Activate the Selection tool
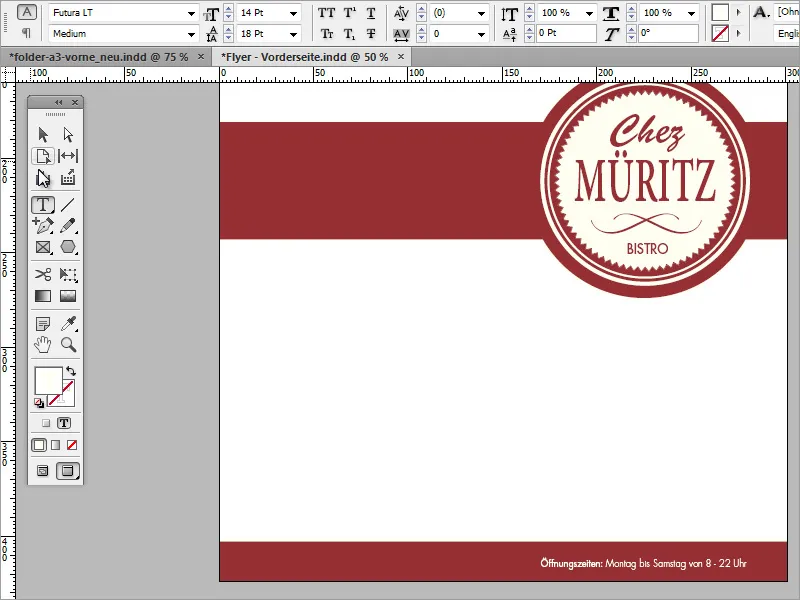 pos(43,133)
